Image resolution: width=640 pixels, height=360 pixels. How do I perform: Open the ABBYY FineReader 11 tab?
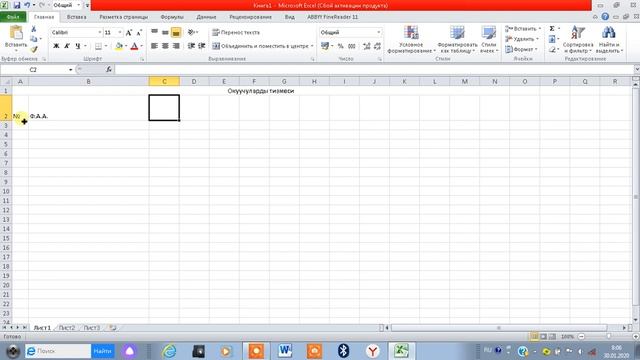coord(332,17)
